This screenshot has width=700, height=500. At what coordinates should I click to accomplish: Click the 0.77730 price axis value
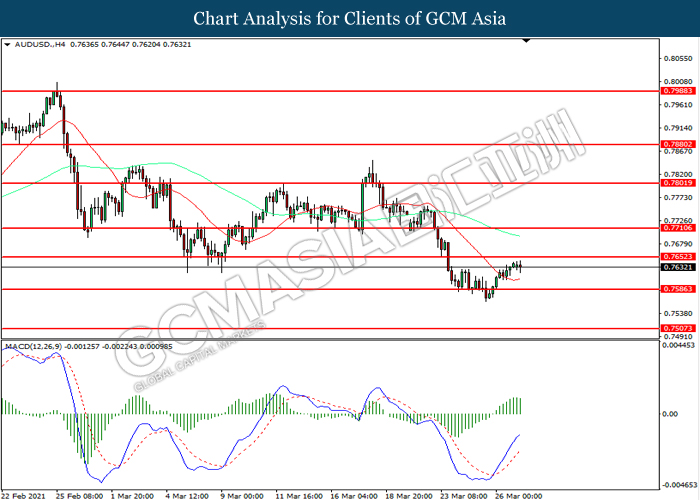678,198
